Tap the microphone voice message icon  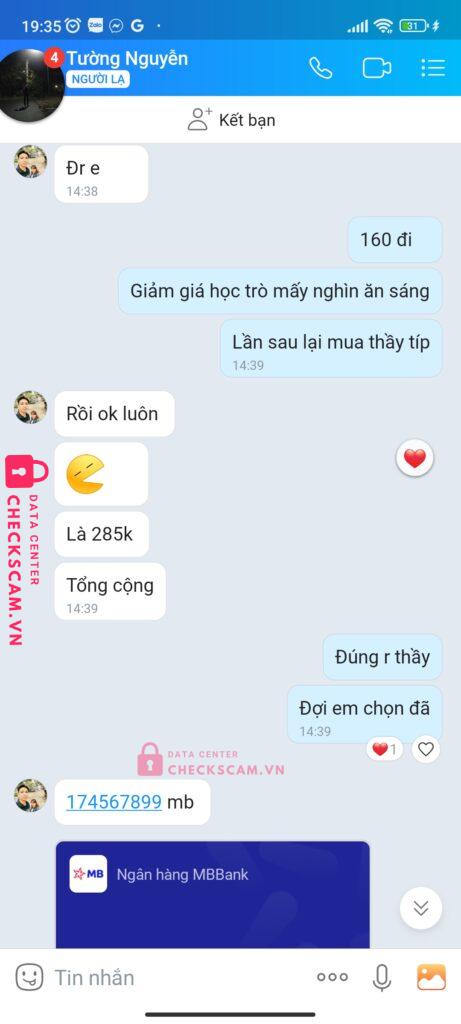382,977
